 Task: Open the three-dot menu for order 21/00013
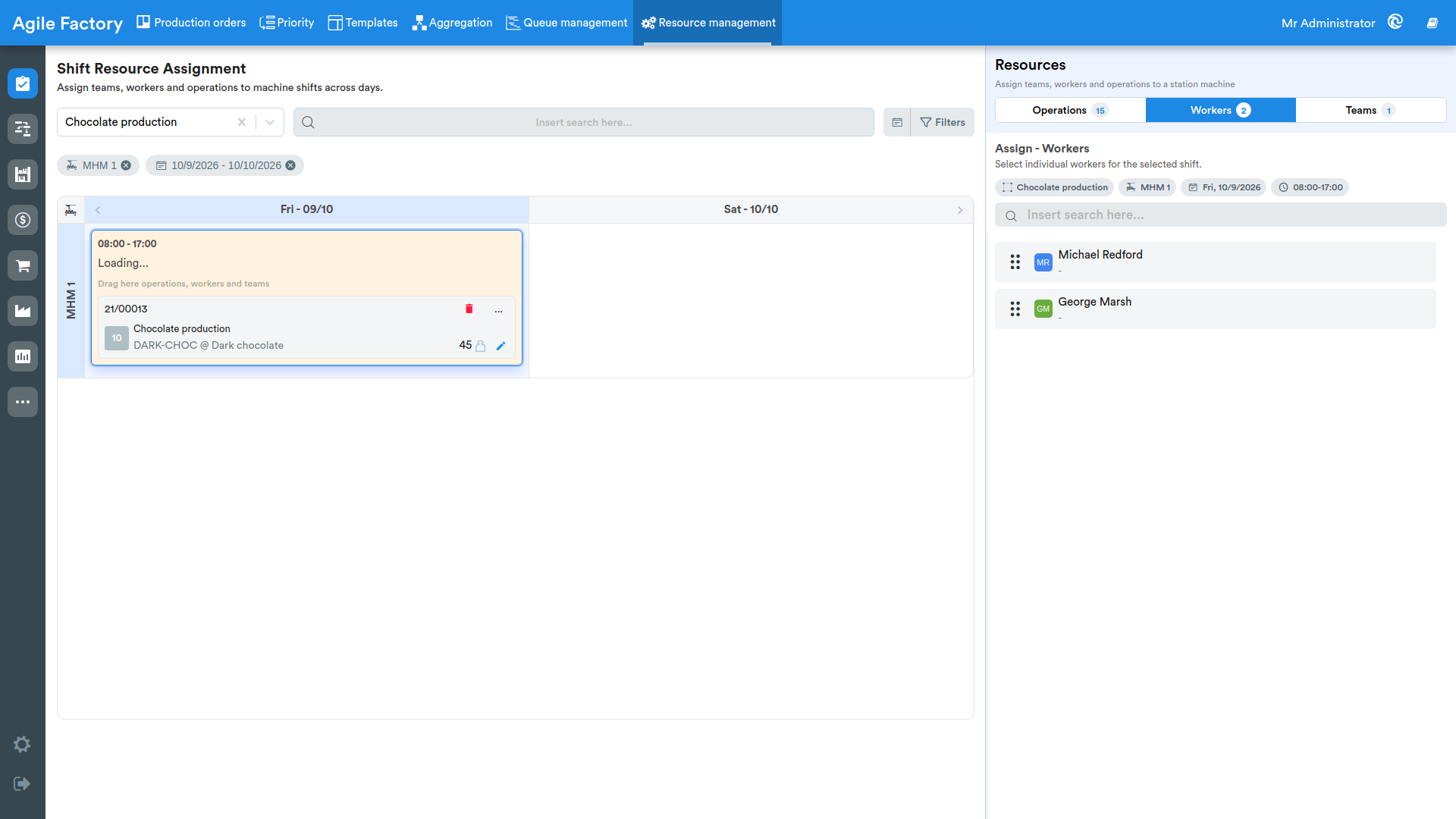pyautogui.click(x=498, y=309)
